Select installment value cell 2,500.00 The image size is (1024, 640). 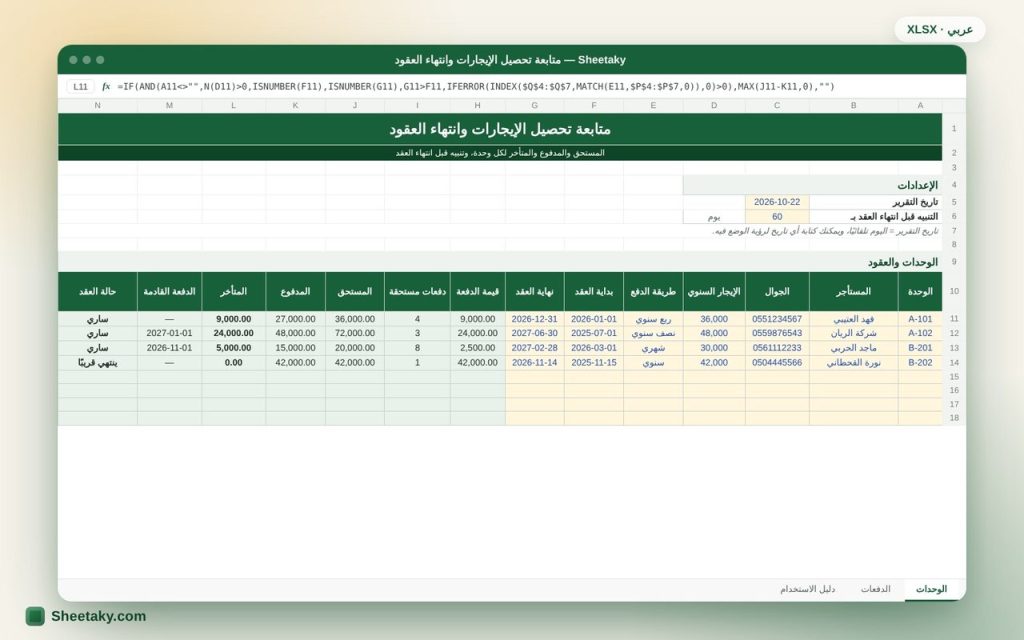[477, 348]
